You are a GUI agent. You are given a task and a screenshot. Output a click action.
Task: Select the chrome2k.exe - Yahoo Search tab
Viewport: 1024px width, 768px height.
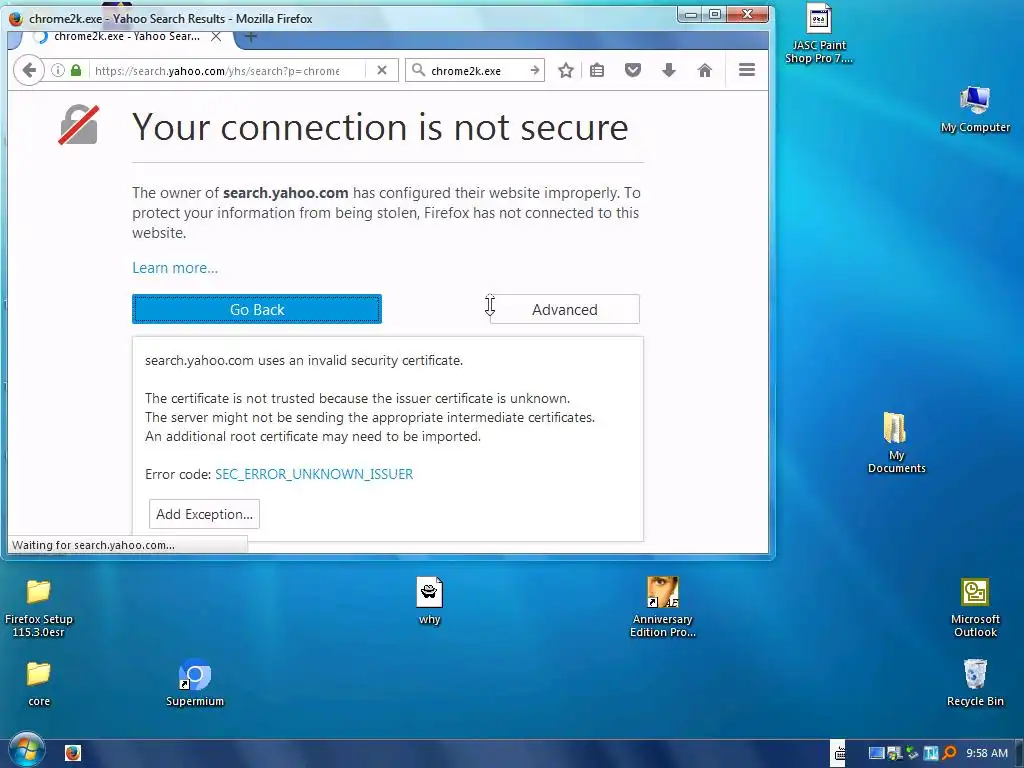(127, 37)
